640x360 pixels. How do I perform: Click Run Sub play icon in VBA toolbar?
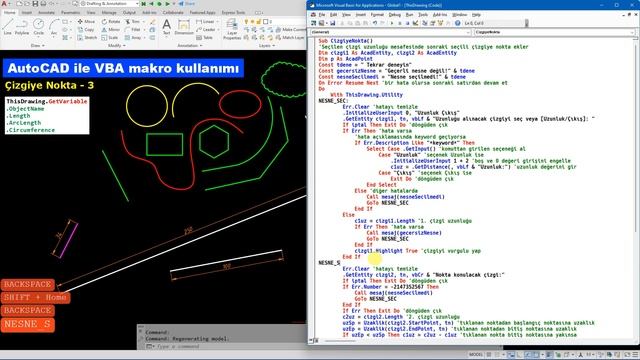click(392, 23)
